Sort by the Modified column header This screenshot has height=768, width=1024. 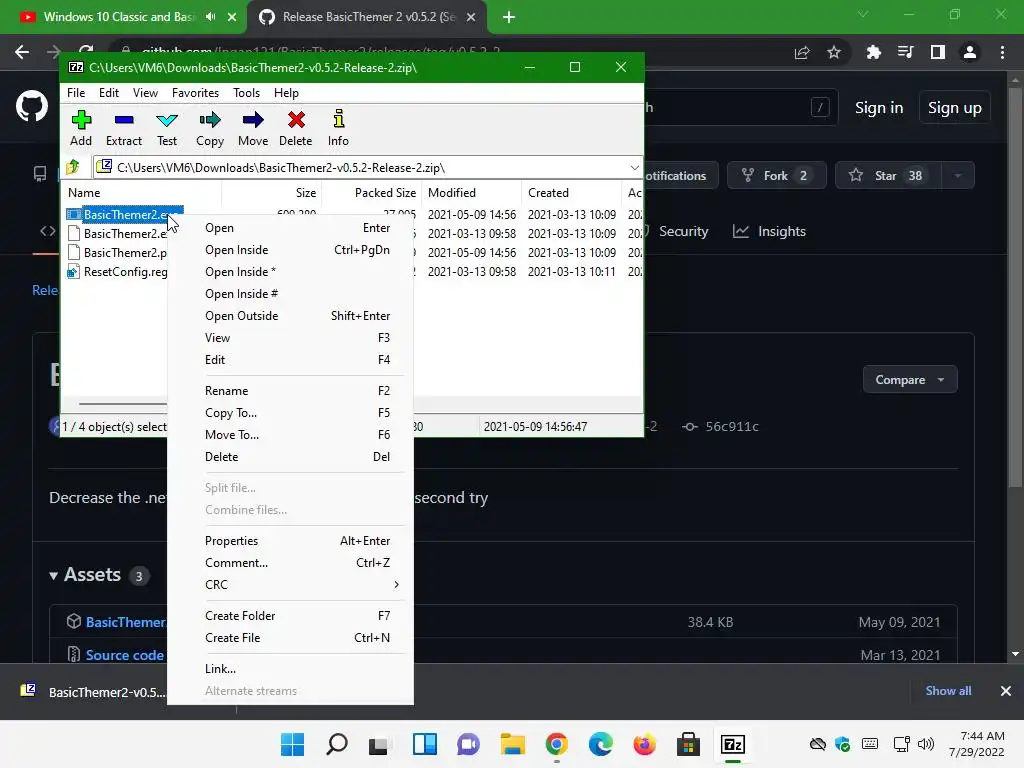472,193
